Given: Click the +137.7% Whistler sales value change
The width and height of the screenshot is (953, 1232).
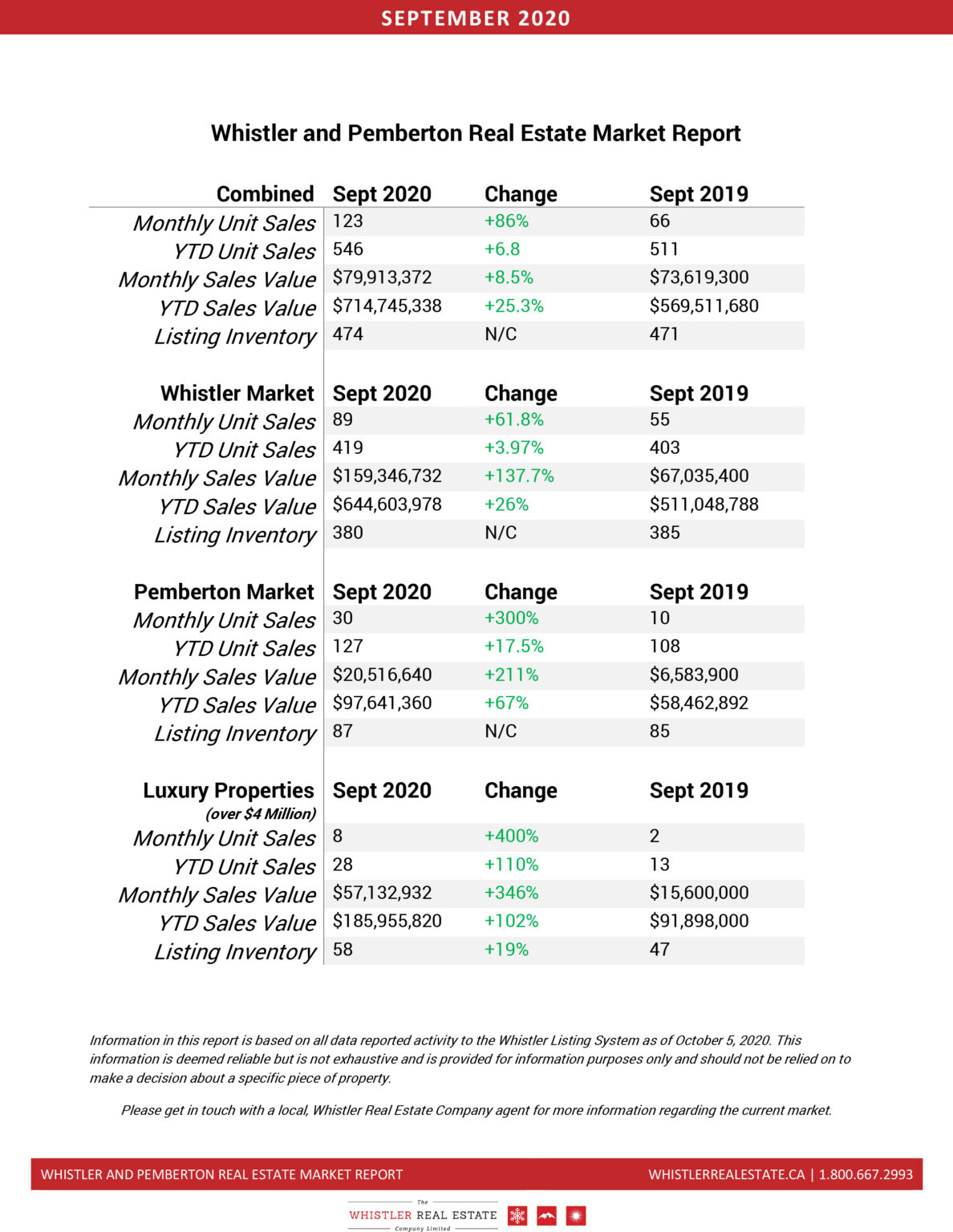Looking at the screenshot, I should click(x=519, y=476).
